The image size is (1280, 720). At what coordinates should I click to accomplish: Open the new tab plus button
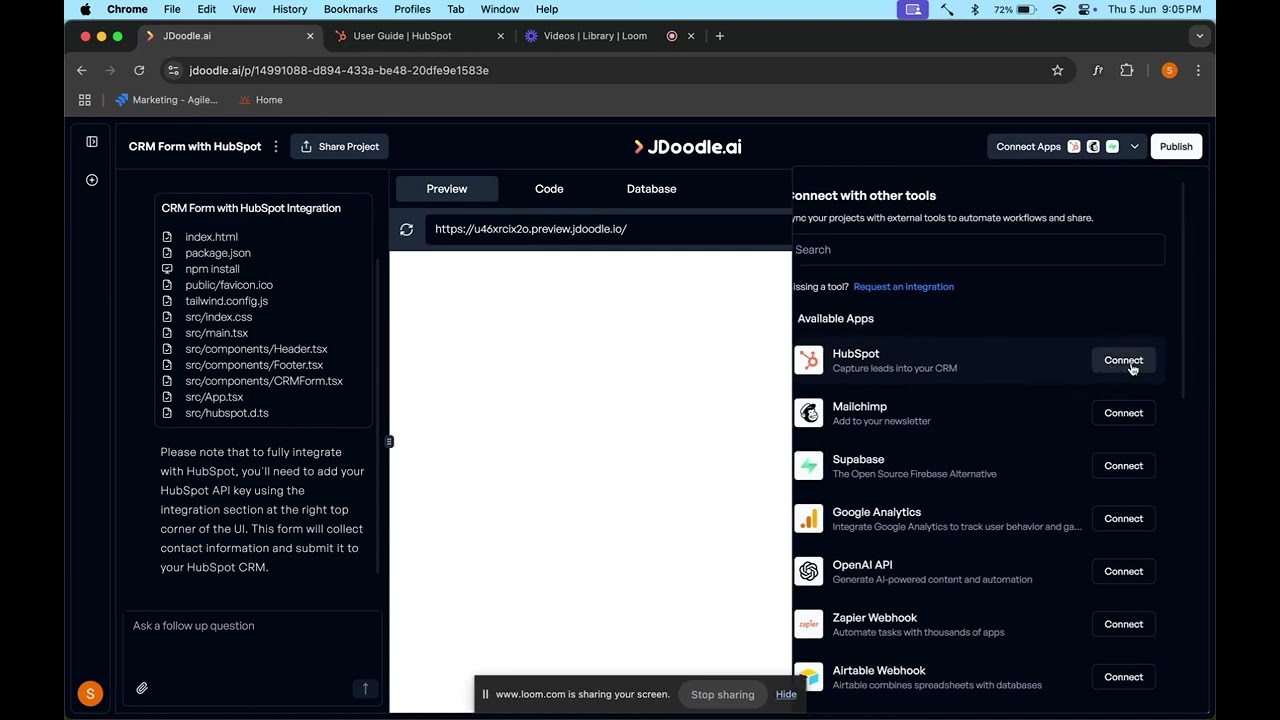(x=719, y=36)
